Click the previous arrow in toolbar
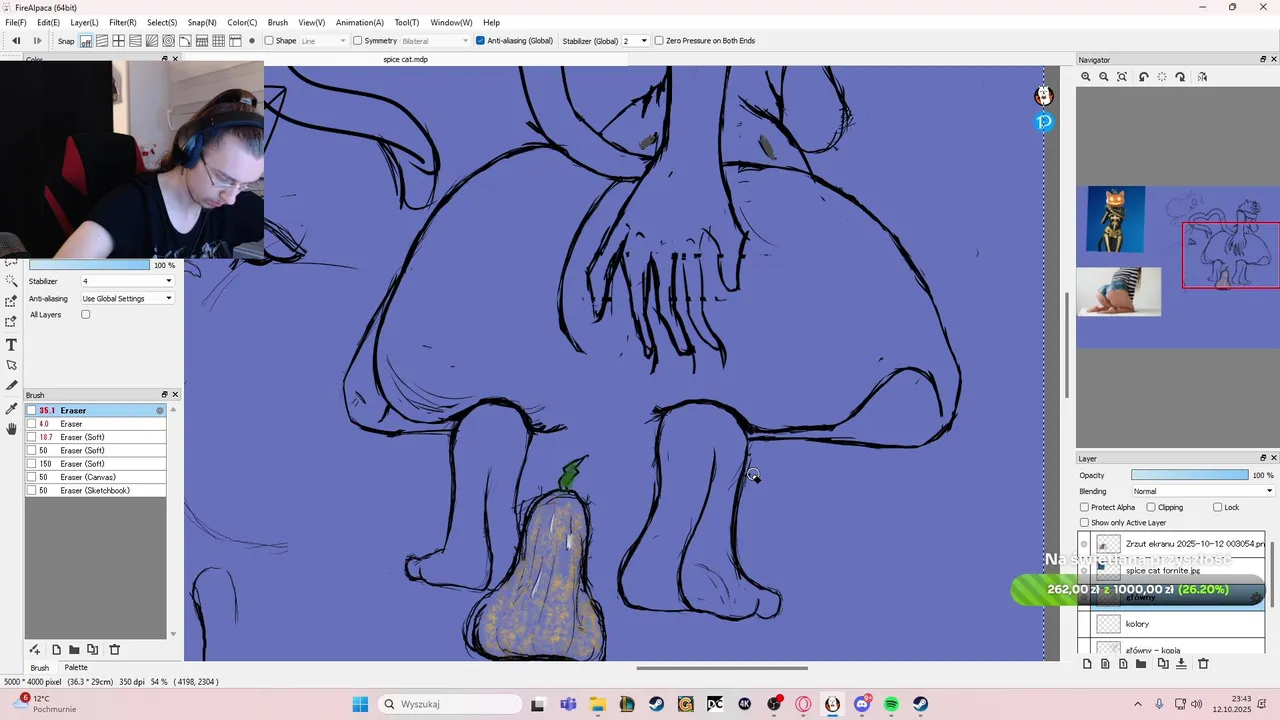1280x720 pixels. (x=16, y=41)
